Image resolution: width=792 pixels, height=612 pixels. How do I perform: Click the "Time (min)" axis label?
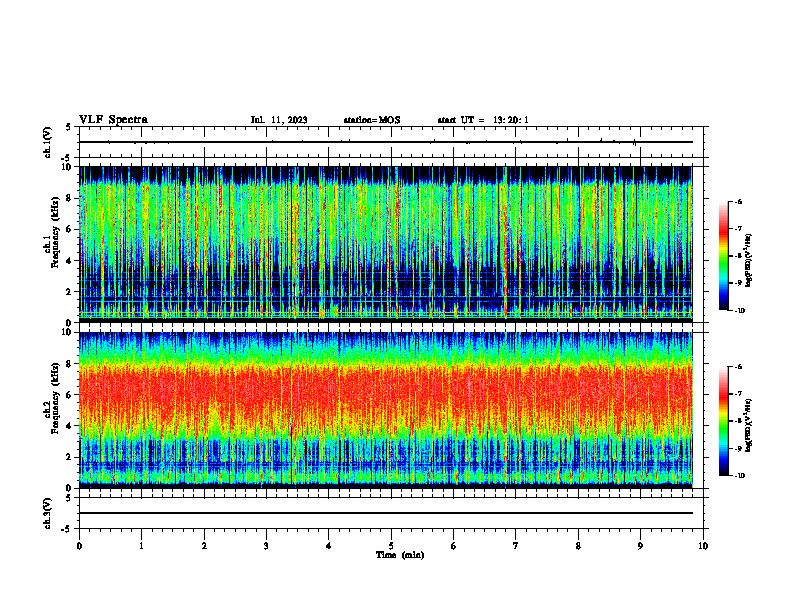point(400,555)
